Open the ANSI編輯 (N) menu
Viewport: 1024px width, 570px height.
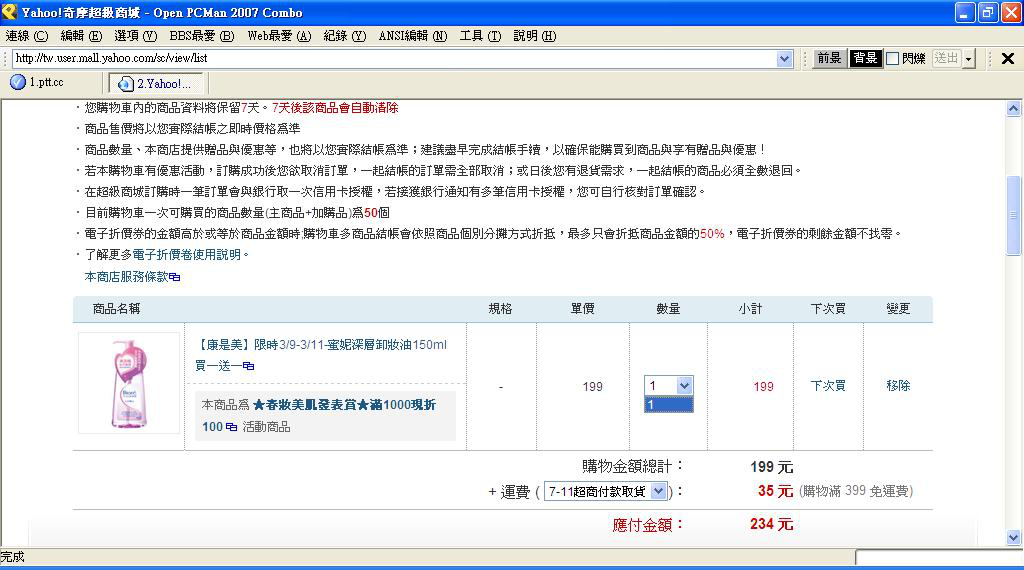coord(413,36)
